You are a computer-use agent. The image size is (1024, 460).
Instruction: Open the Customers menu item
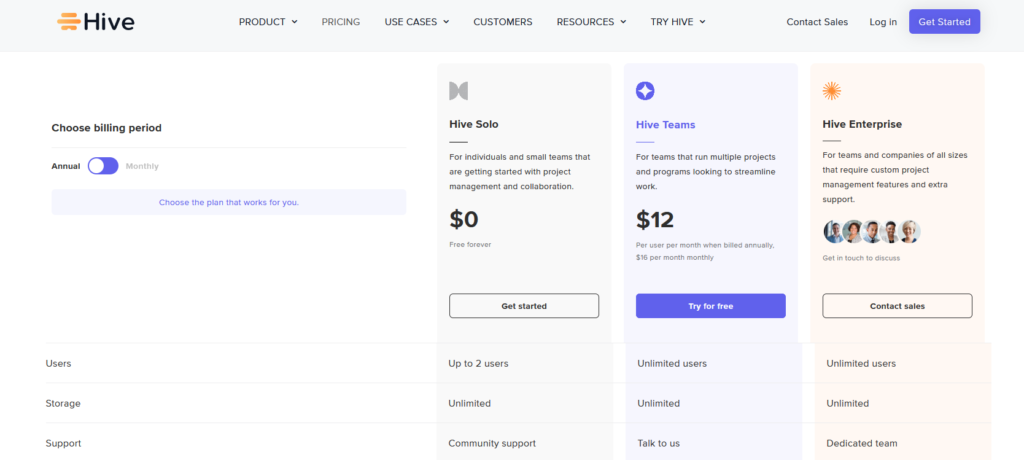coord(503,22)
